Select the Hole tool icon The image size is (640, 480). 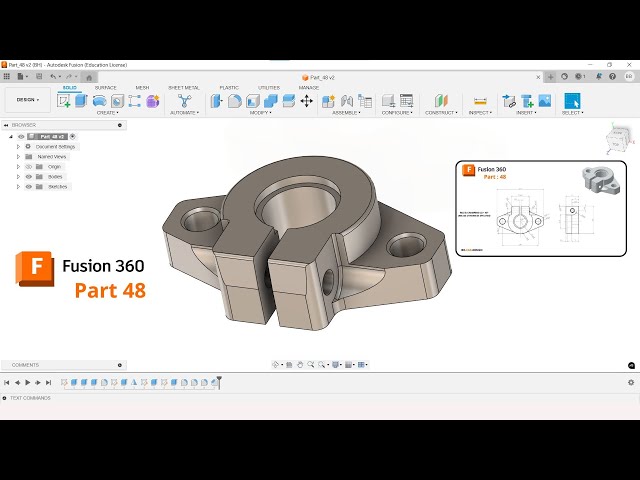pos(117,101)
